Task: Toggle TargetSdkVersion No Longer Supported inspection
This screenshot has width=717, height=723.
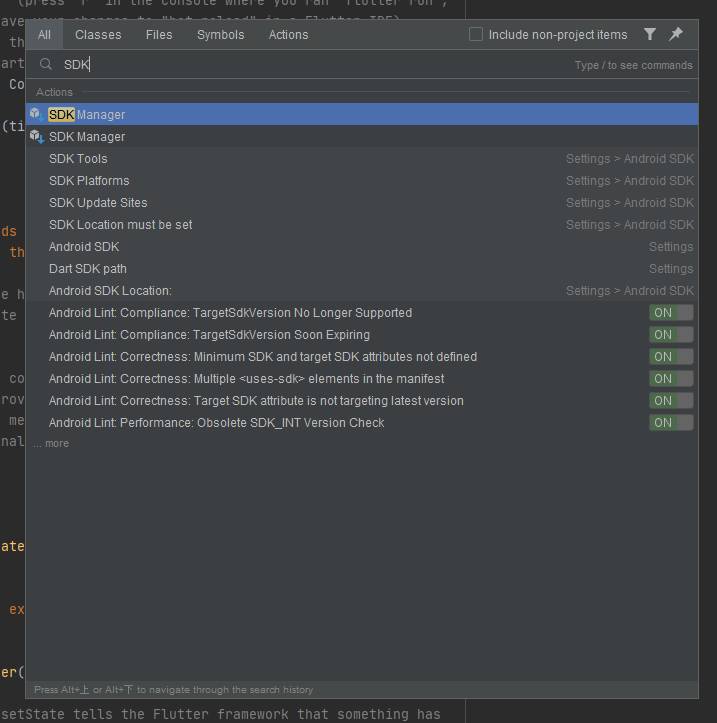Action: tap(671, 313)
